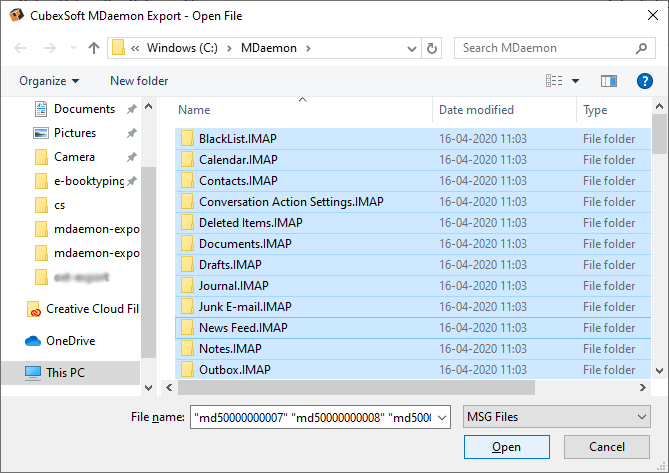Click the search magnifier icon

641,48
